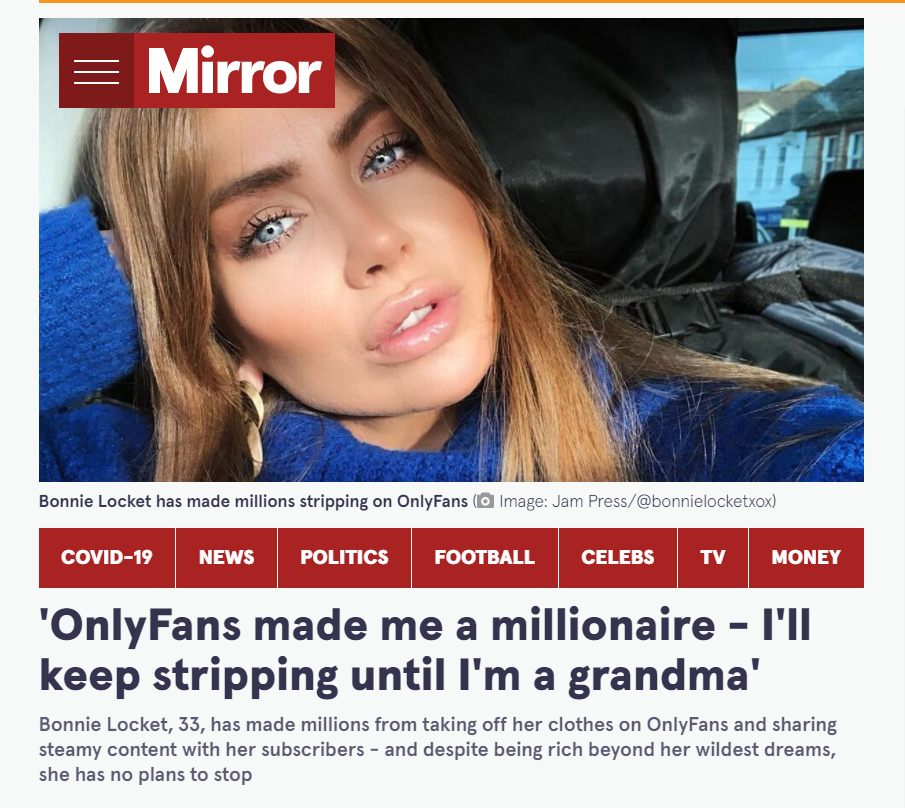Click the @bonnielocketxox handle in the credit

click(x=704, y=501)
